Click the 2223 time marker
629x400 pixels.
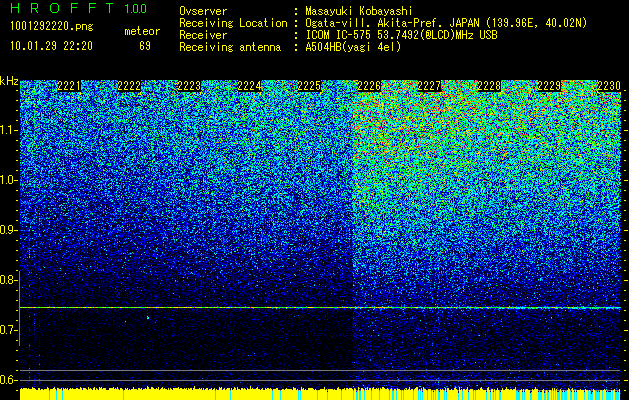(x=189, y=86)
